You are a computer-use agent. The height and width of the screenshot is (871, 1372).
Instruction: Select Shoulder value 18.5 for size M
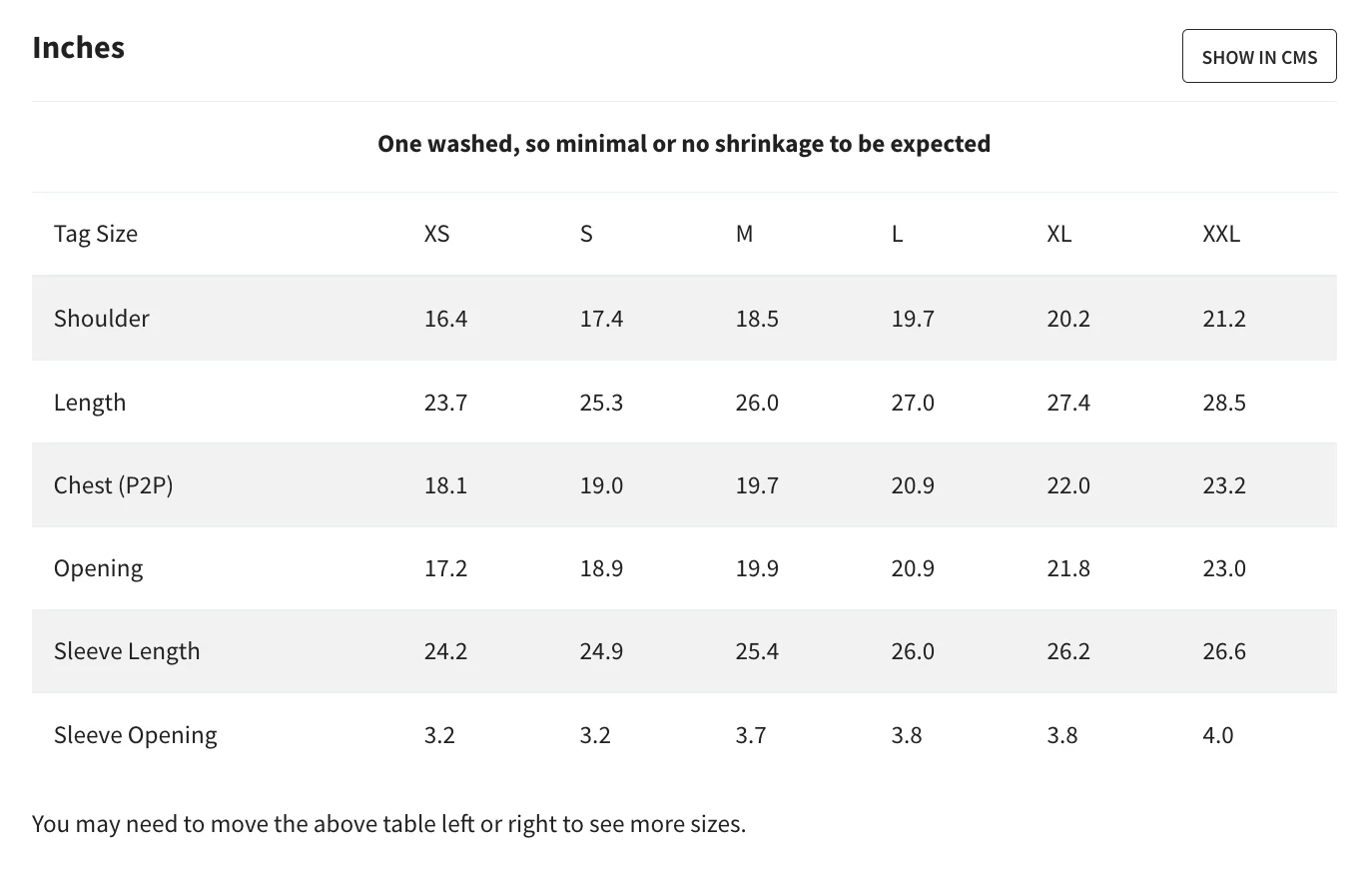click(x=757, y=319)
